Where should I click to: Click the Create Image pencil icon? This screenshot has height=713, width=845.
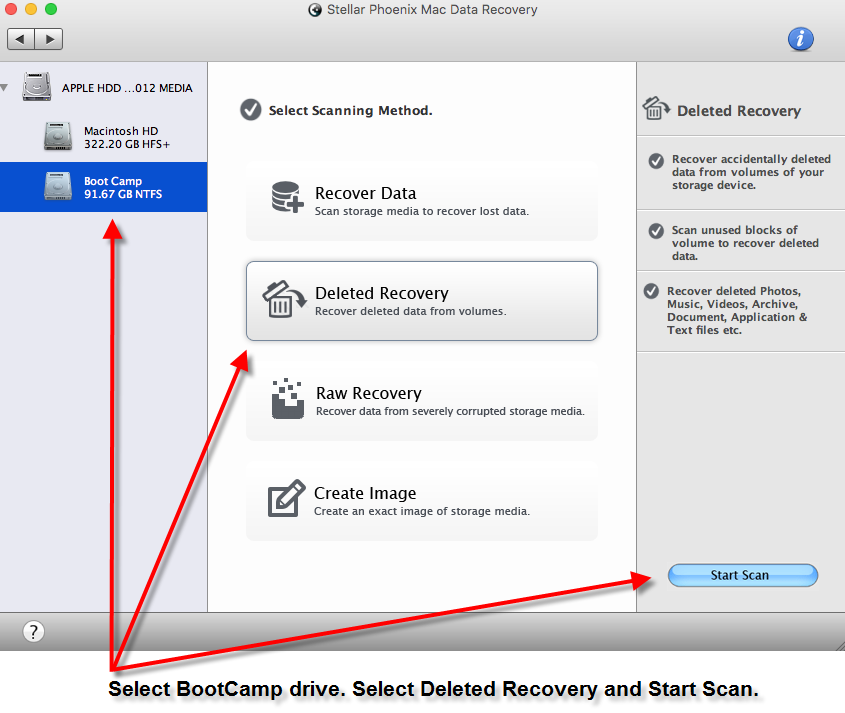click(286, 499)
